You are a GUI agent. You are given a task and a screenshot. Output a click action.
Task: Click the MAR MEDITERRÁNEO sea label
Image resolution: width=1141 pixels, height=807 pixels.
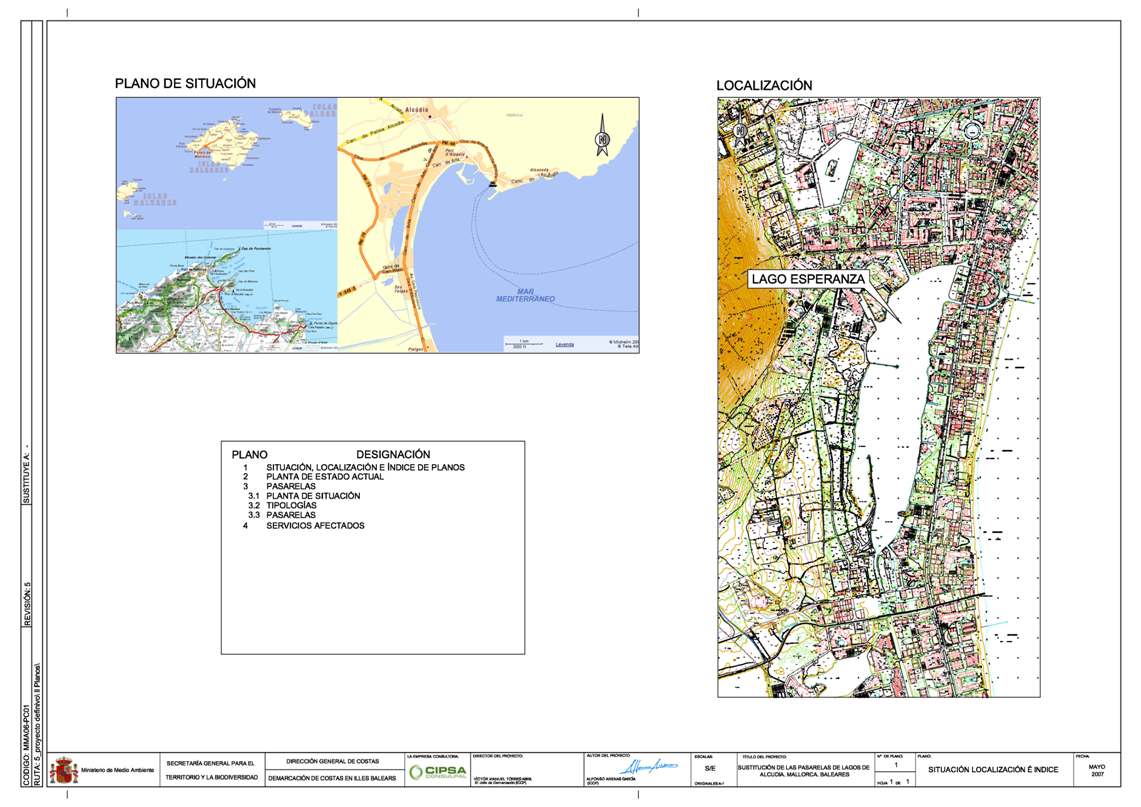coord(525,294)
